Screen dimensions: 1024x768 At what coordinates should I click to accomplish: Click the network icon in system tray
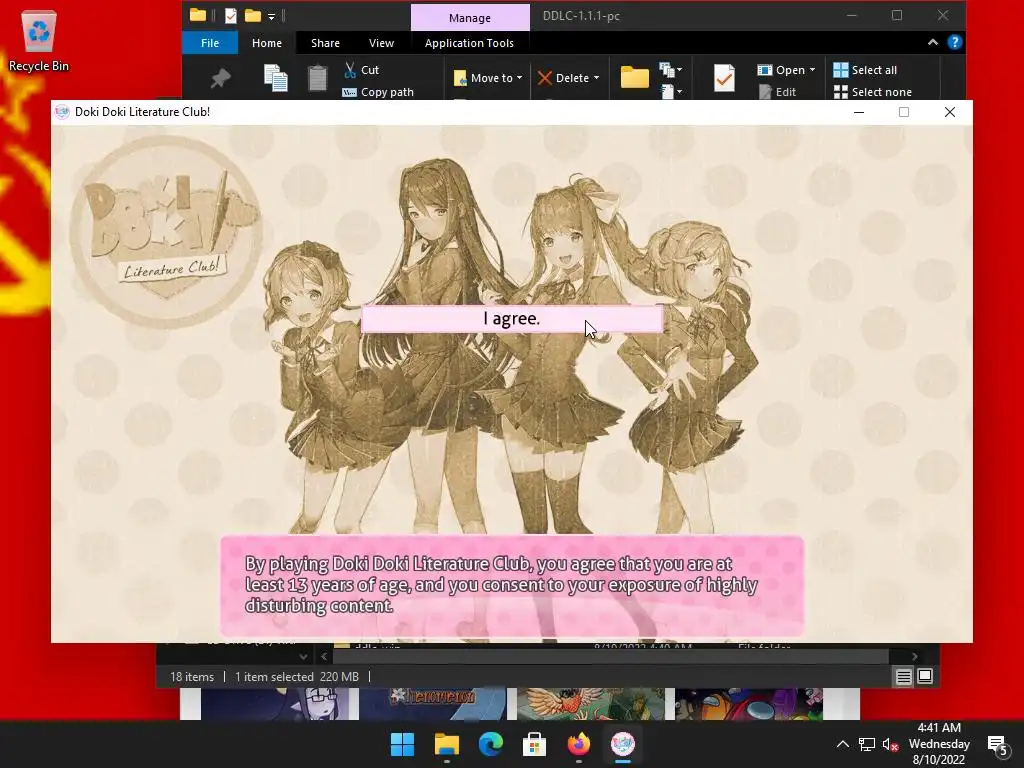pos(867,744)
